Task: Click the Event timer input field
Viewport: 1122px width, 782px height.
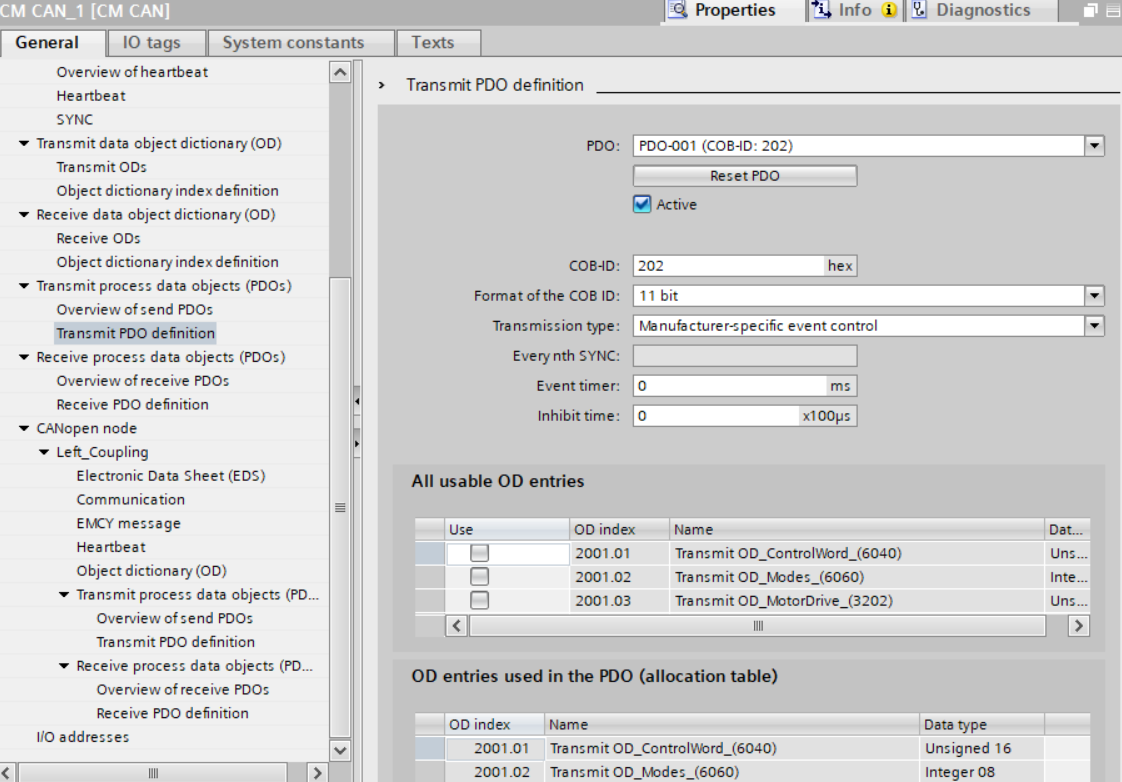Action: [729, 386]
